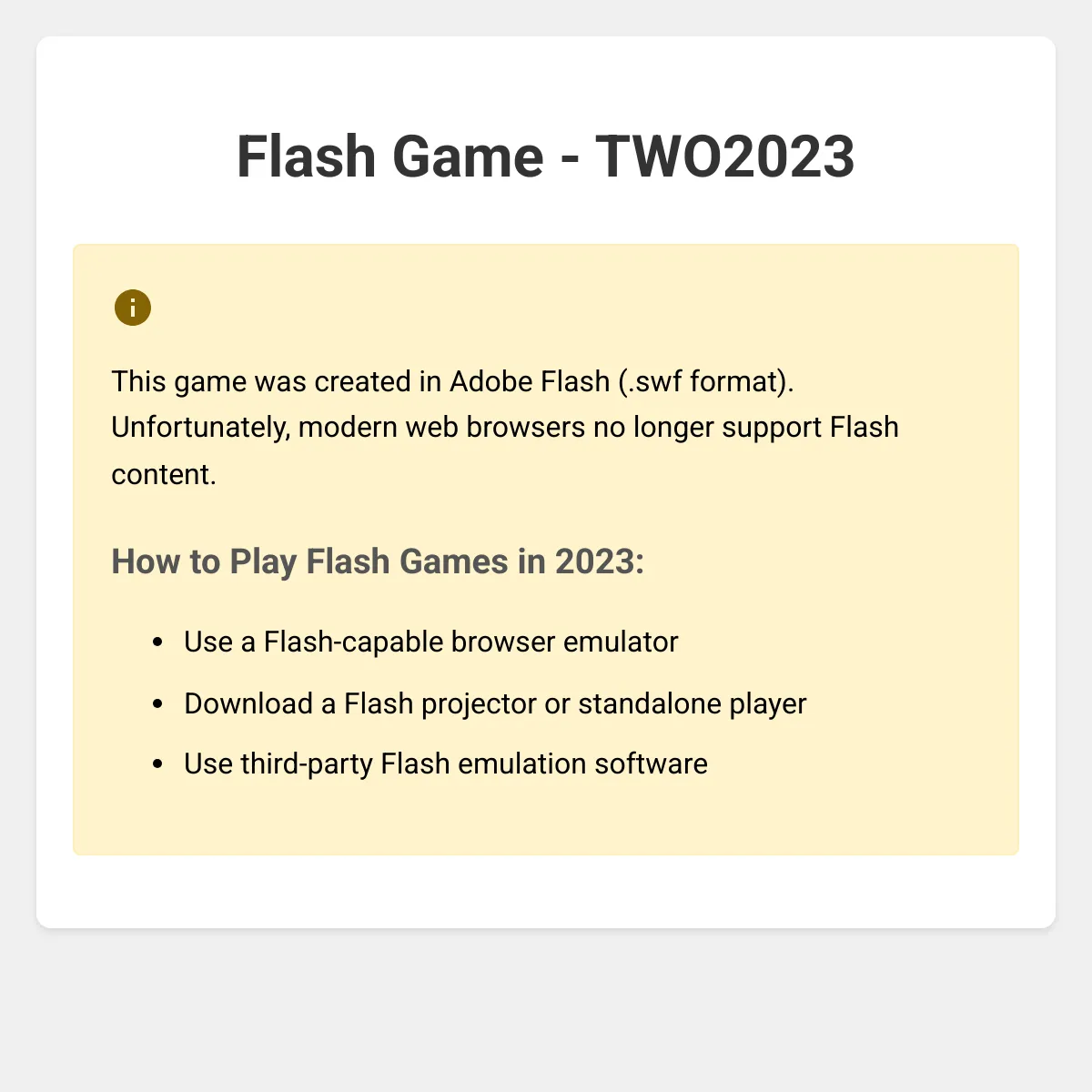The image size is (1092, 1092).
Task: Click the bullet before 'Download a Flash projector'
Action: click(x=158, y=704)
